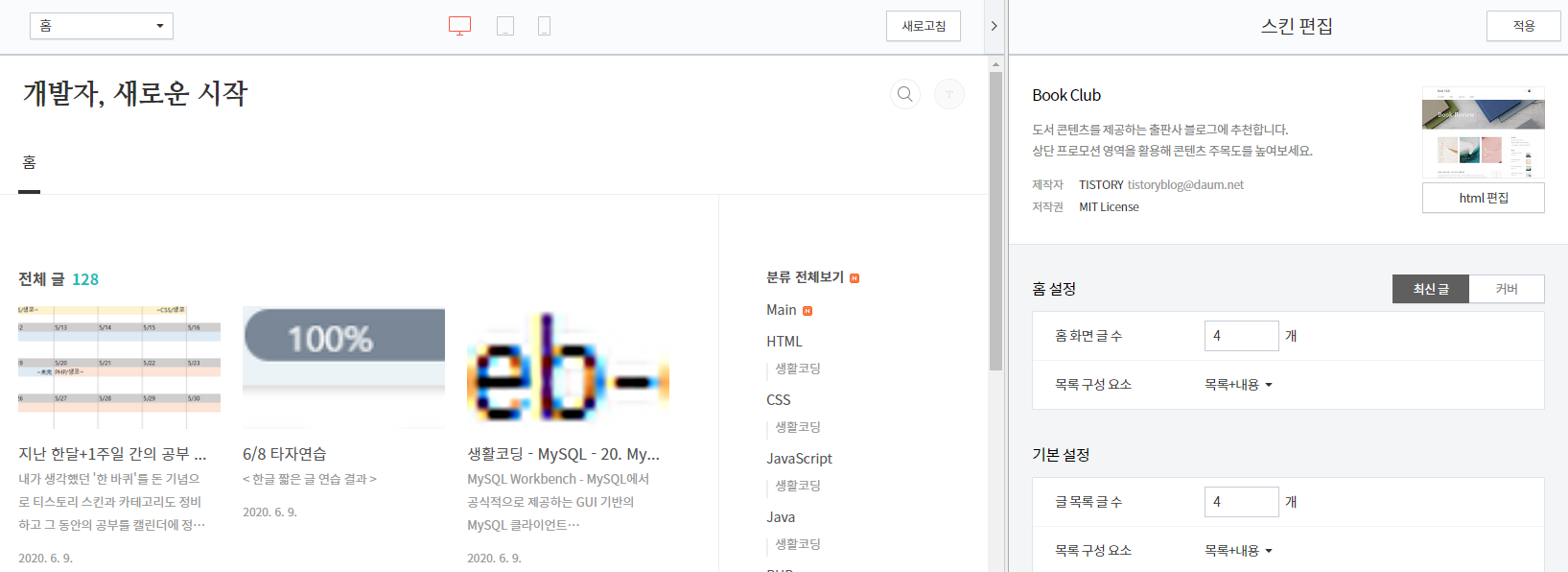Open post titled 지난 한달+1주일 간의 공부
Screen dimensions: 1568x572
tap(112, 454)
